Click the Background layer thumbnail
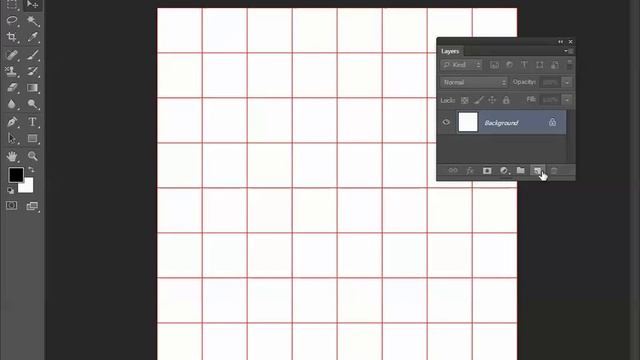Image resolution: width=640 pixels, height=360 pixels. coord(468,122)
